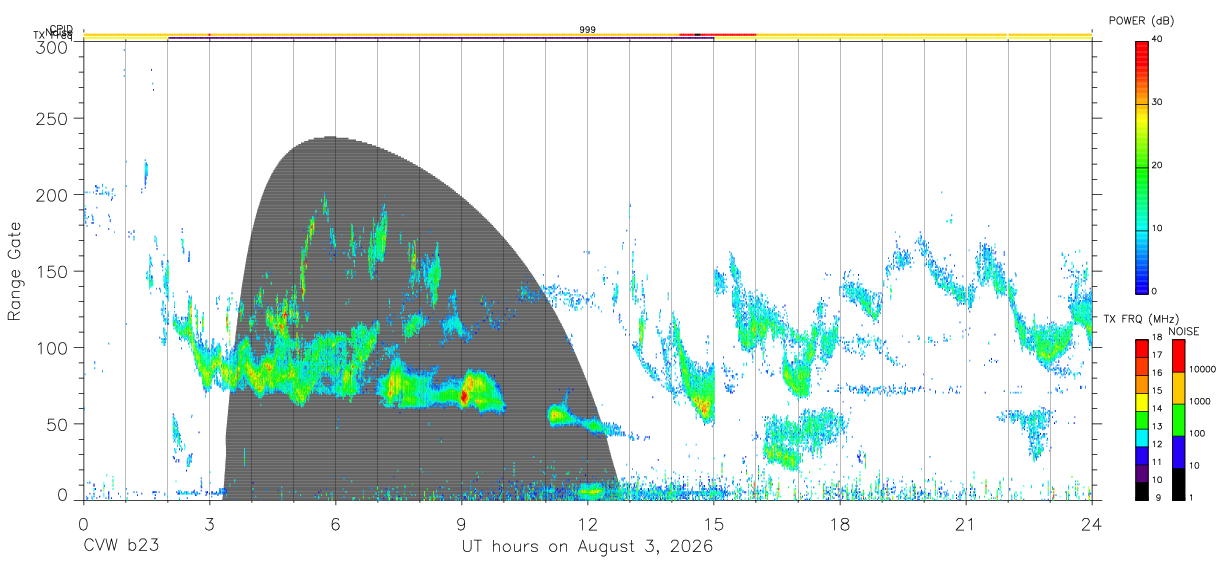Screen dimensions: 1228x567
Task: Click hour 6 on the UT time axis
Action: [335, 524]
